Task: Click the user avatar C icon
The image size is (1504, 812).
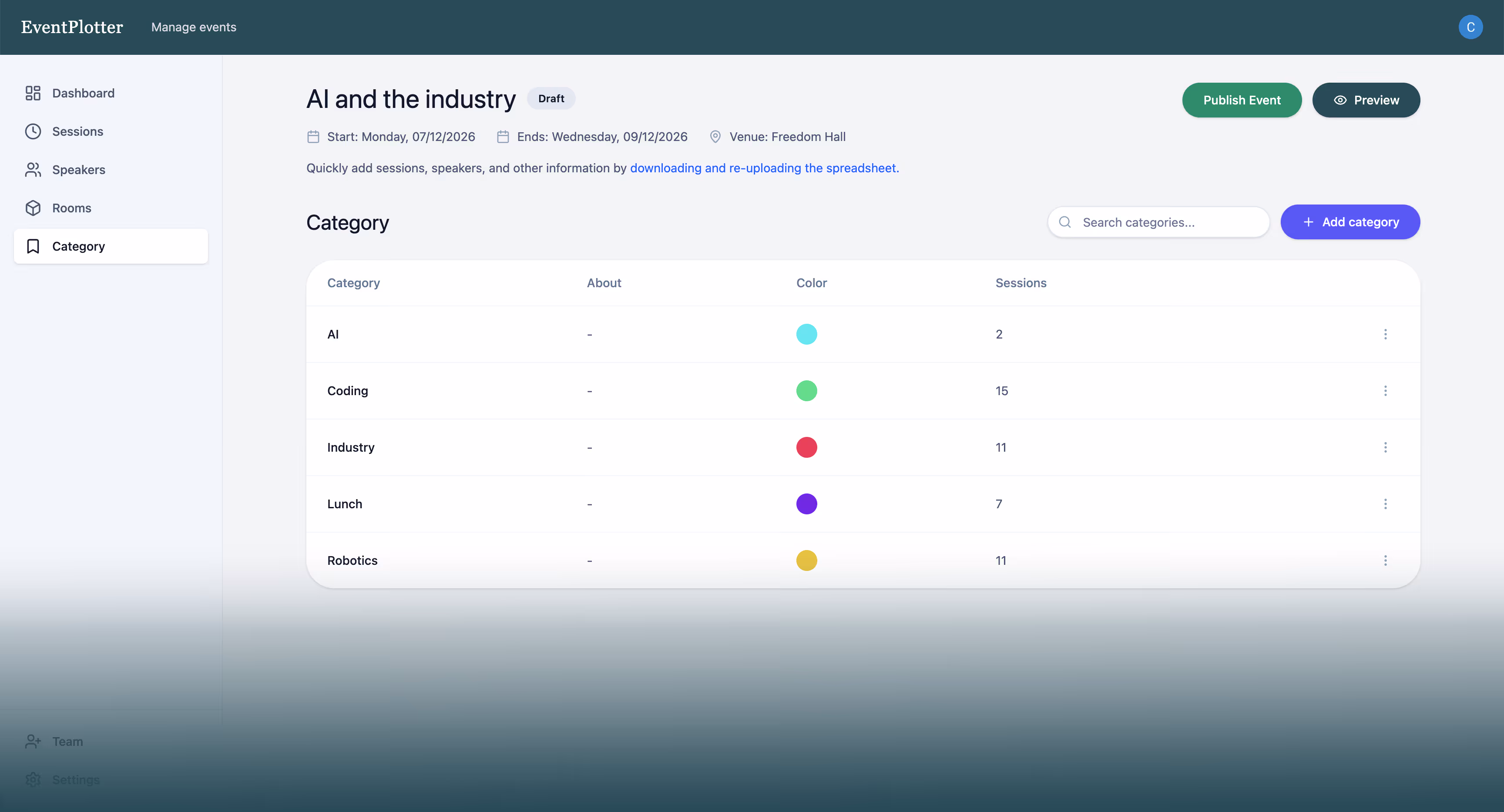Action: (1470, 27)
